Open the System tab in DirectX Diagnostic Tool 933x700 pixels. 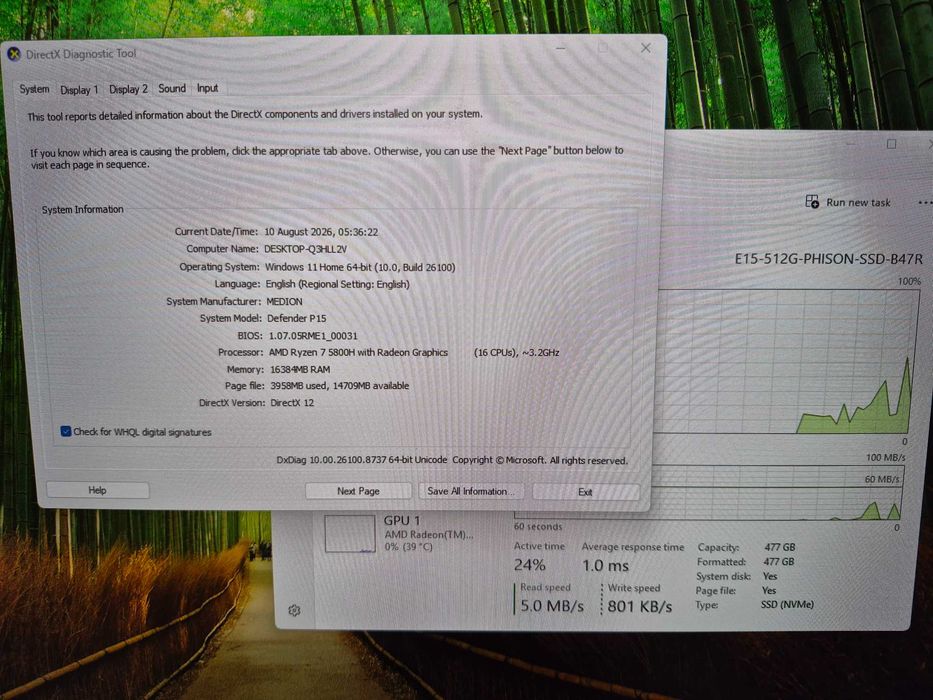click(x=34, y=89)
